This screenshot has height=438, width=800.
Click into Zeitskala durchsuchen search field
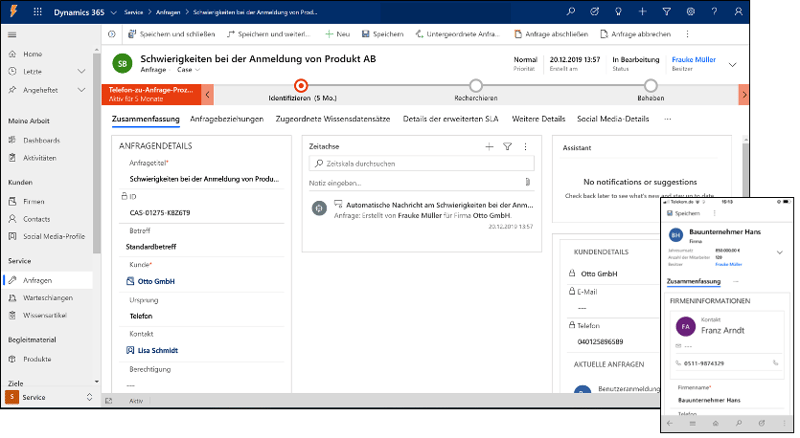click(421, 163)
